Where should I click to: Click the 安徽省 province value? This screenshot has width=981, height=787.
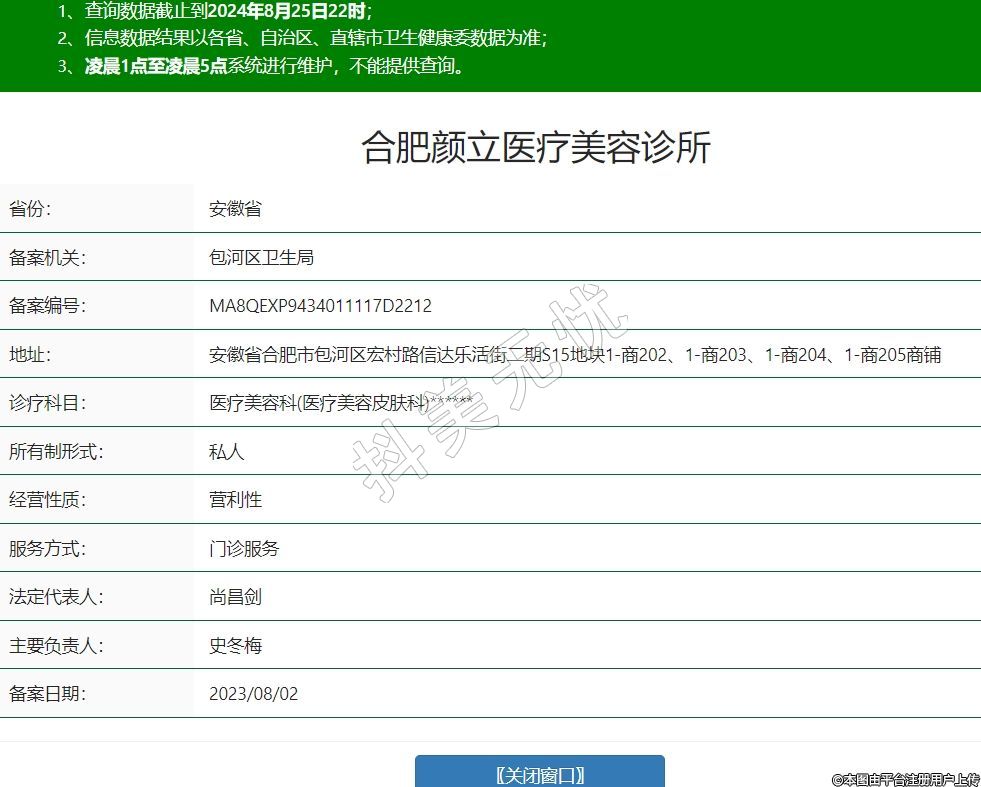click(235, 209)
